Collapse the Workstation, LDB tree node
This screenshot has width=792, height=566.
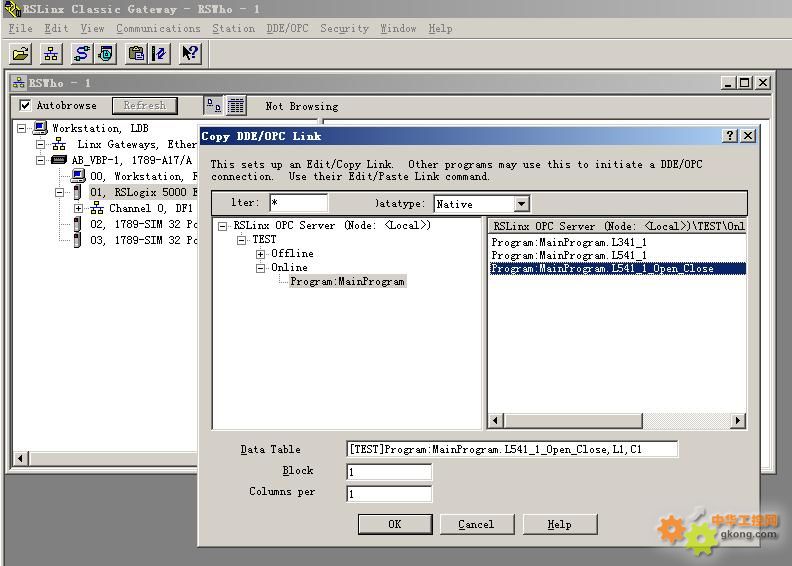click(x=21, y=128)
